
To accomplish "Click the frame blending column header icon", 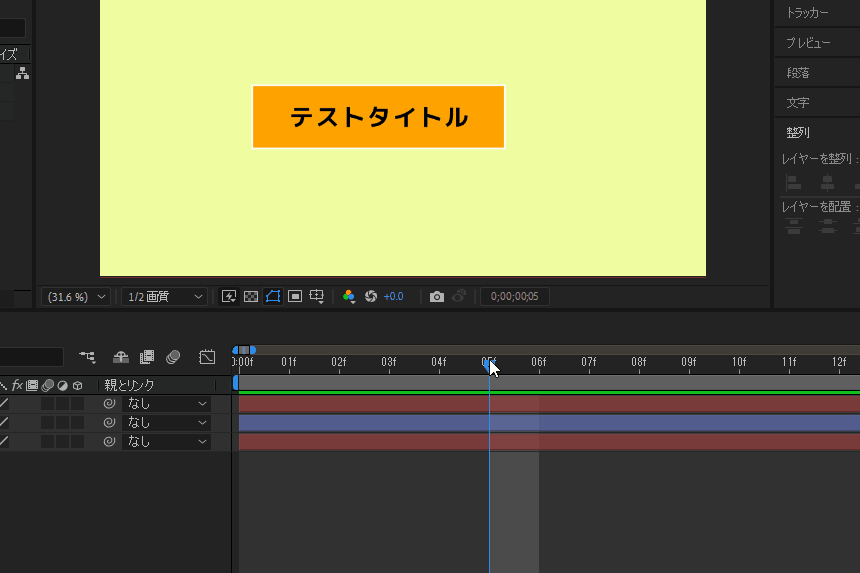I will 32,385.
